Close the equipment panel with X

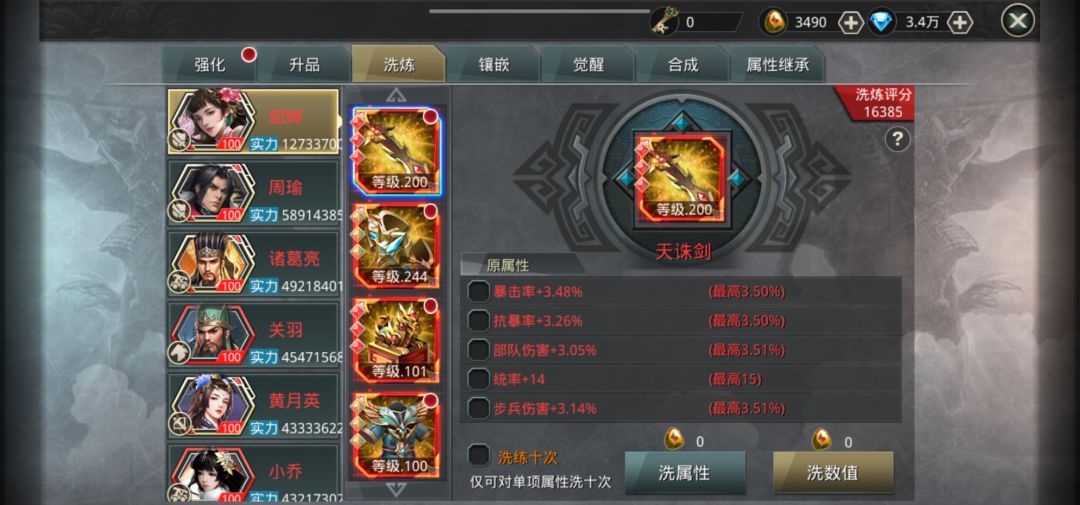coord(1017,21)
